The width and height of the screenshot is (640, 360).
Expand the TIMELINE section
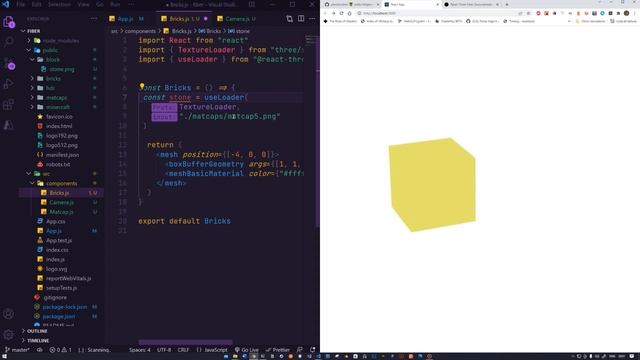pyautogui.click(x=38, y=340)
